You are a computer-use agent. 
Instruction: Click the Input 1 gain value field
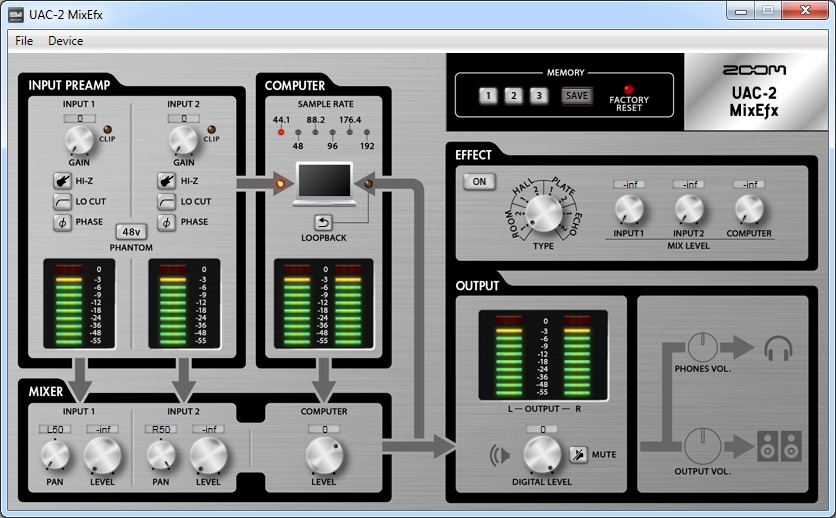click(x=79, y=118)
